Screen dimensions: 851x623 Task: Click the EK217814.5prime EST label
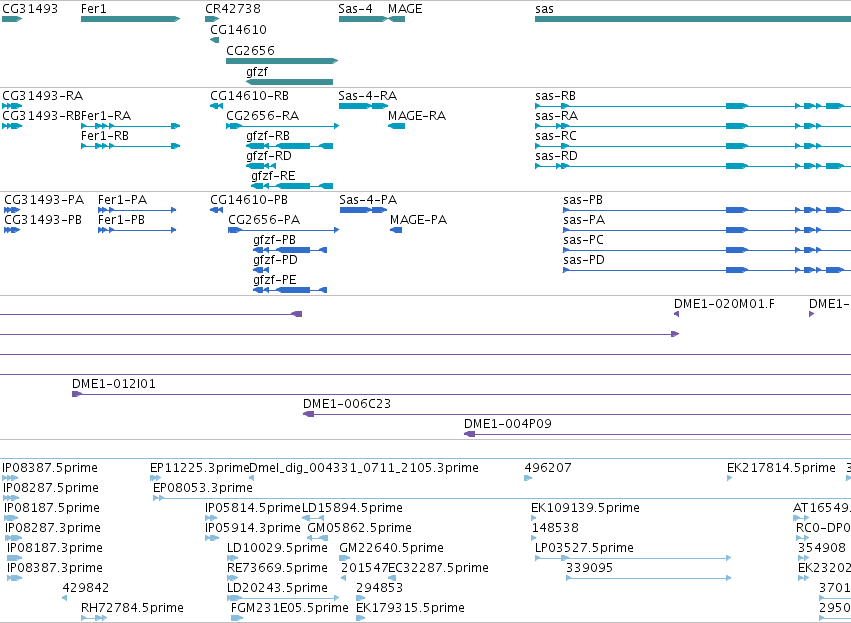781,468
